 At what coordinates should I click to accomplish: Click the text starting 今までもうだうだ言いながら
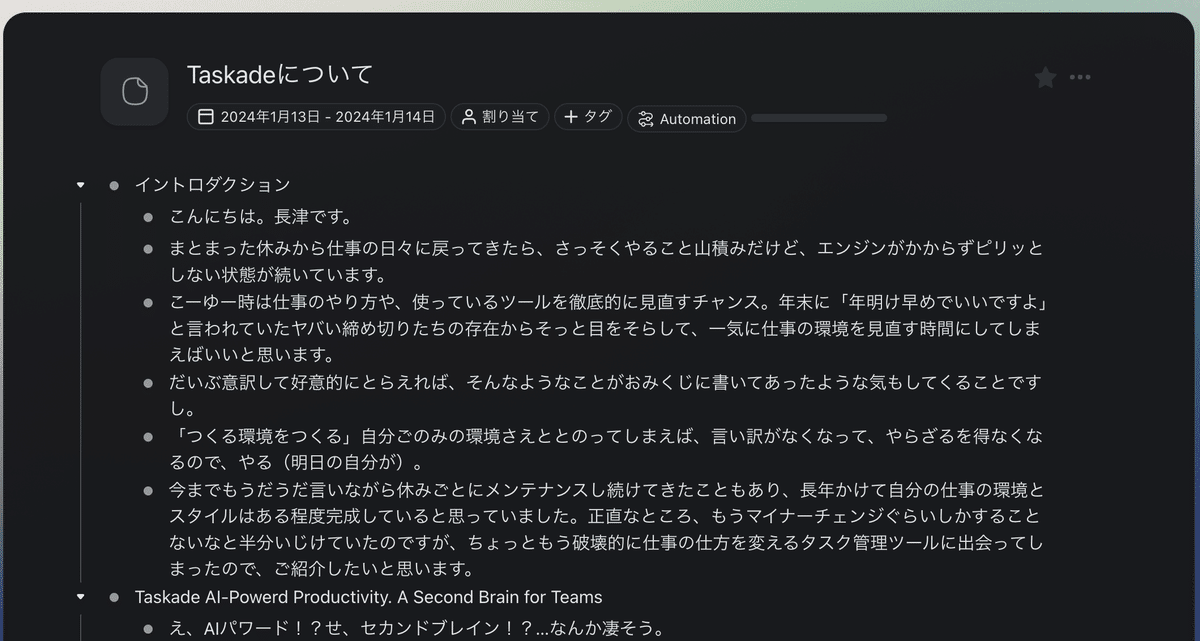606,530
